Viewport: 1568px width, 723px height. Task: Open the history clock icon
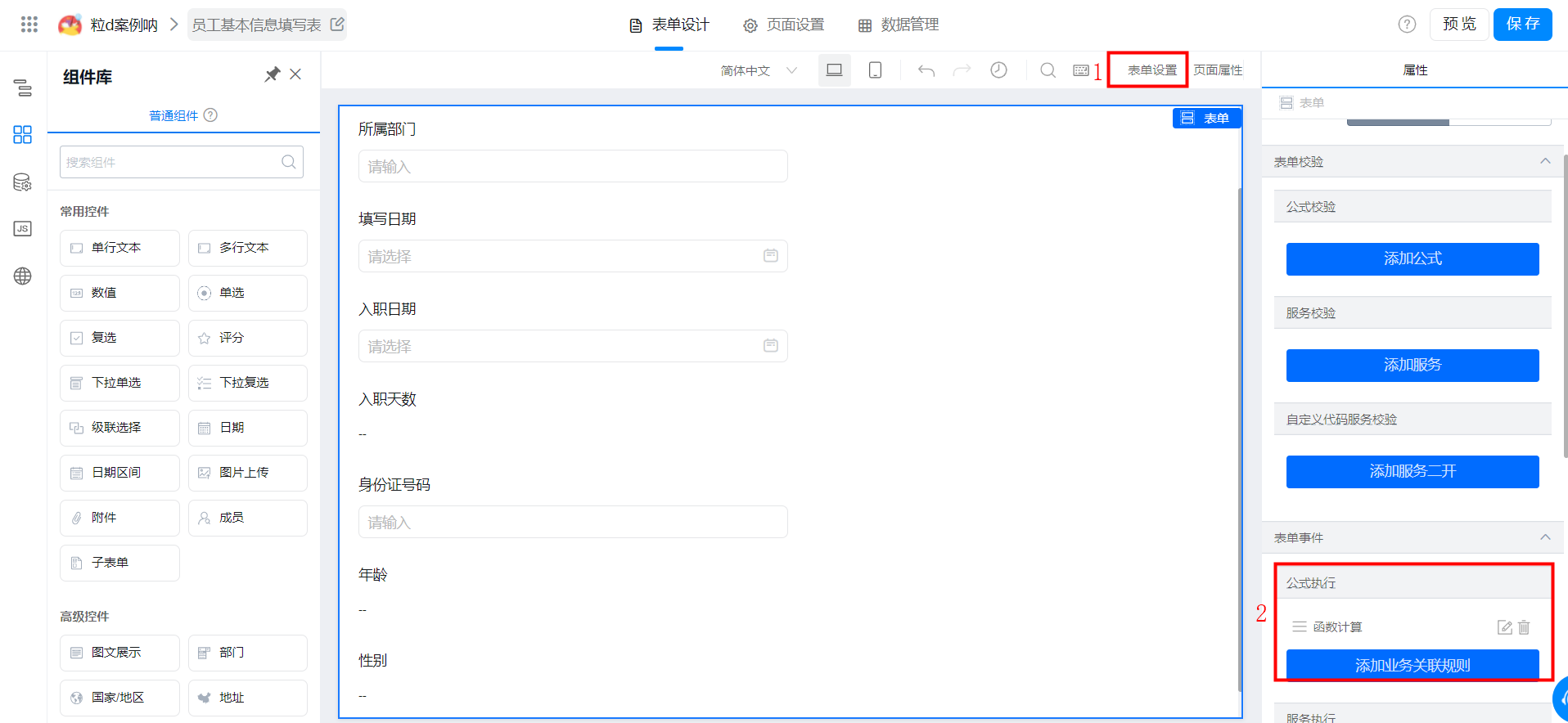[998, 70]
